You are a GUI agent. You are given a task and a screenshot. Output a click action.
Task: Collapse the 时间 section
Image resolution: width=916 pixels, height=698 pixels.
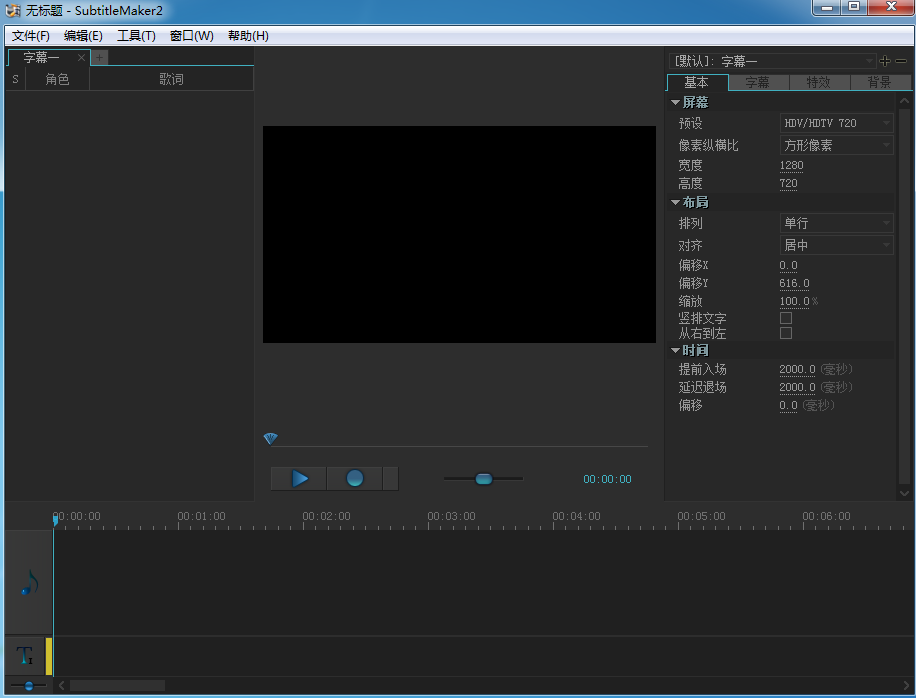pyautogui.click(x=675, y=350)
